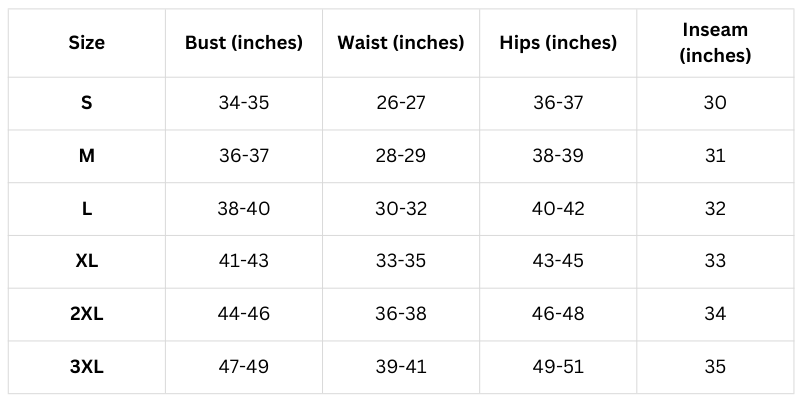800x400 pixels.
Task: Click waist value 33-35
Action: pyautogui.click(x=401, y=261)
